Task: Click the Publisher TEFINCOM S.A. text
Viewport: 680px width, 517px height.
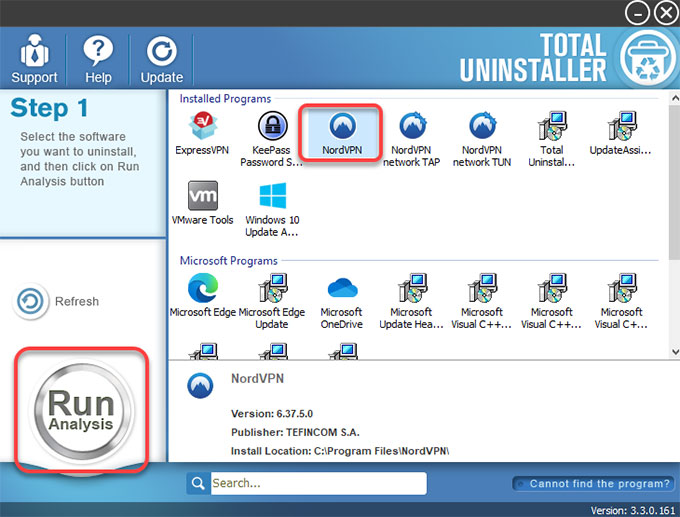Action: 295,432
